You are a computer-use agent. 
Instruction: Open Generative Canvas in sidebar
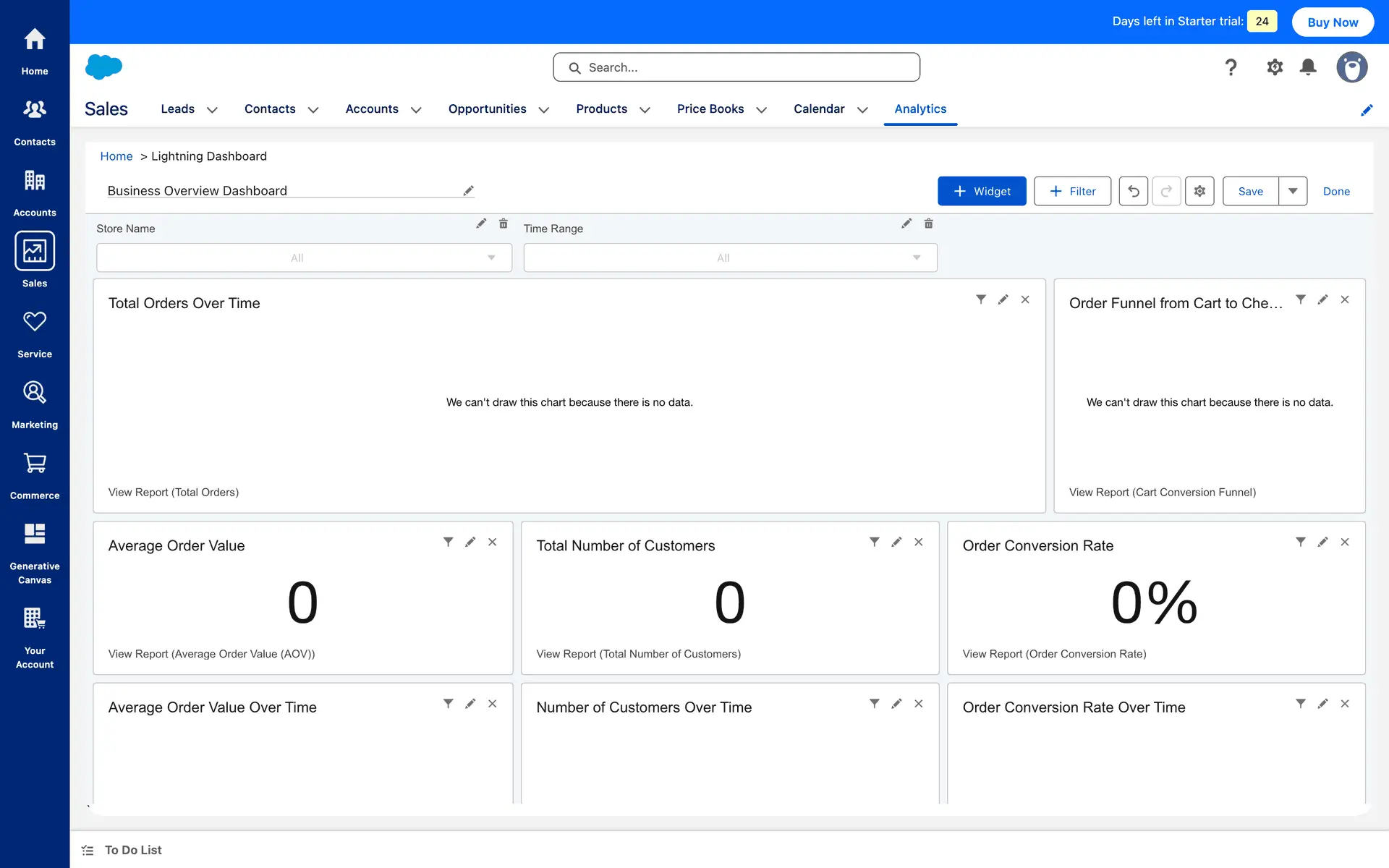(x=35, y=553)
